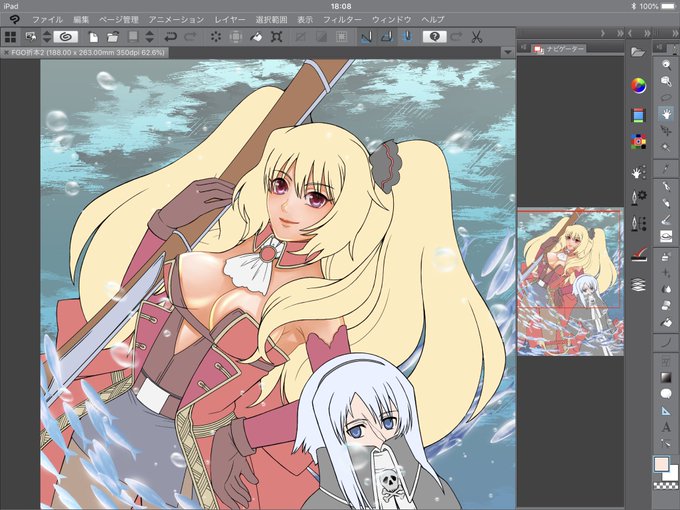680x510 pixels.
Task: Select the Zoom magnifier tool
Action: (x=666, y=65)
